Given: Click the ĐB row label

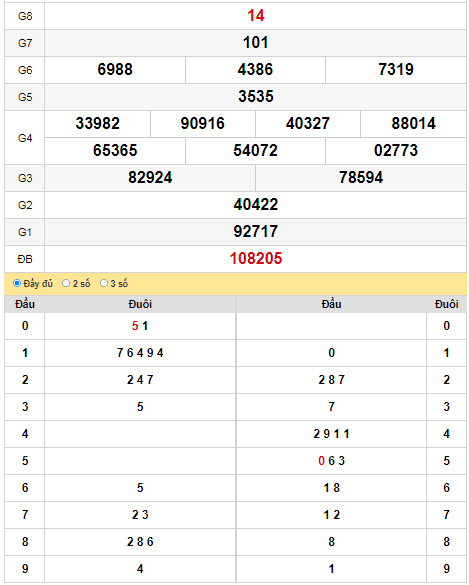Looking at the screenshot, I should tap(25, 259).
